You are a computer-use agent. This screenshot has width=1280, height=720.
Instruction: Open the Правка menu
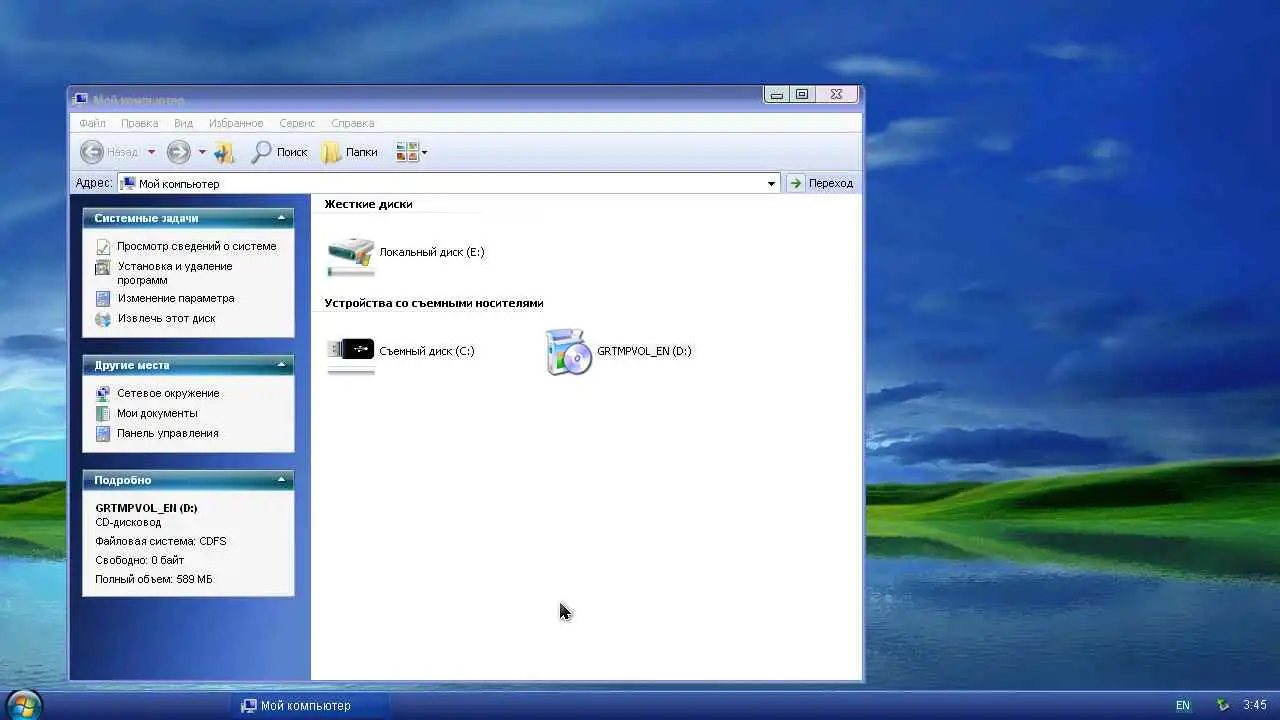point(139,123)
